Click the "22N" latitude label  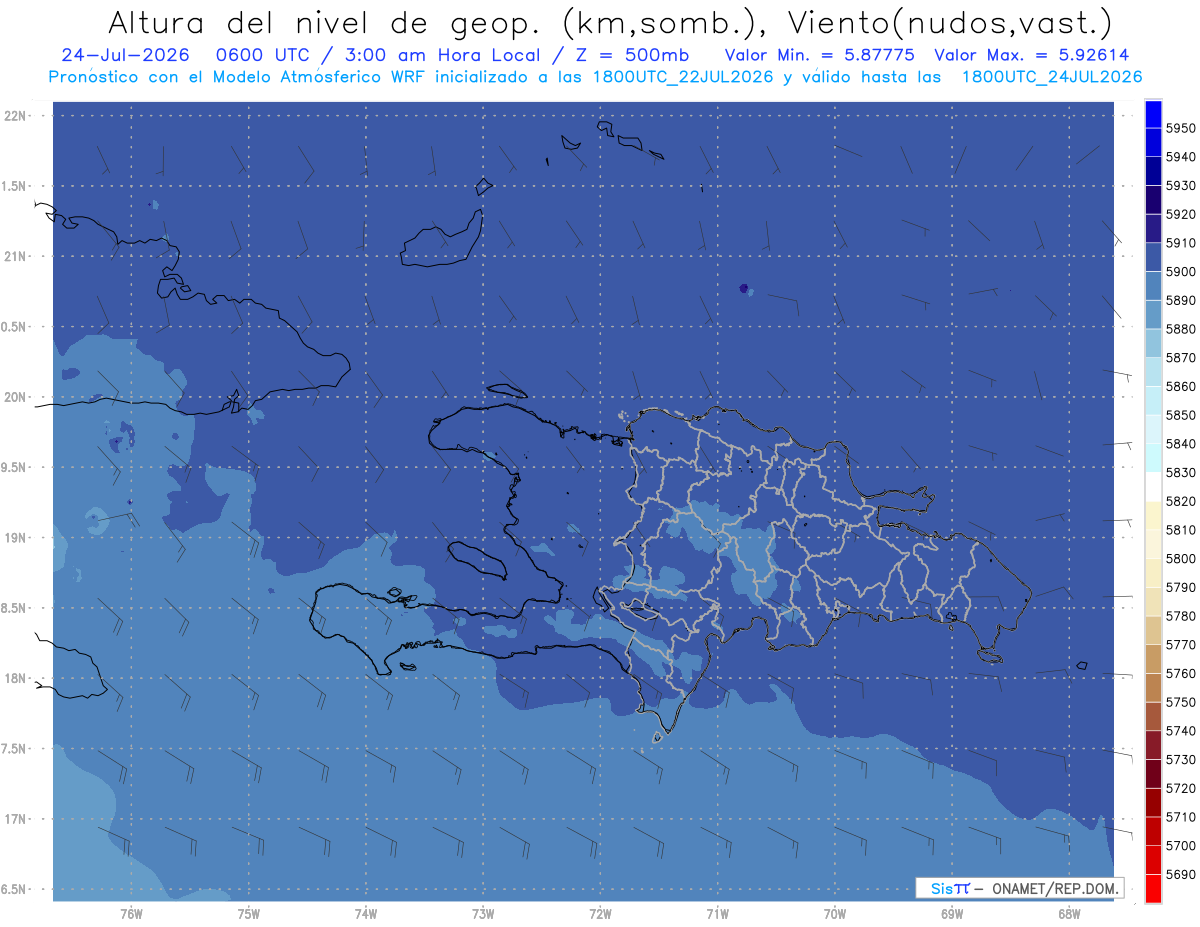tap(16, 116)
